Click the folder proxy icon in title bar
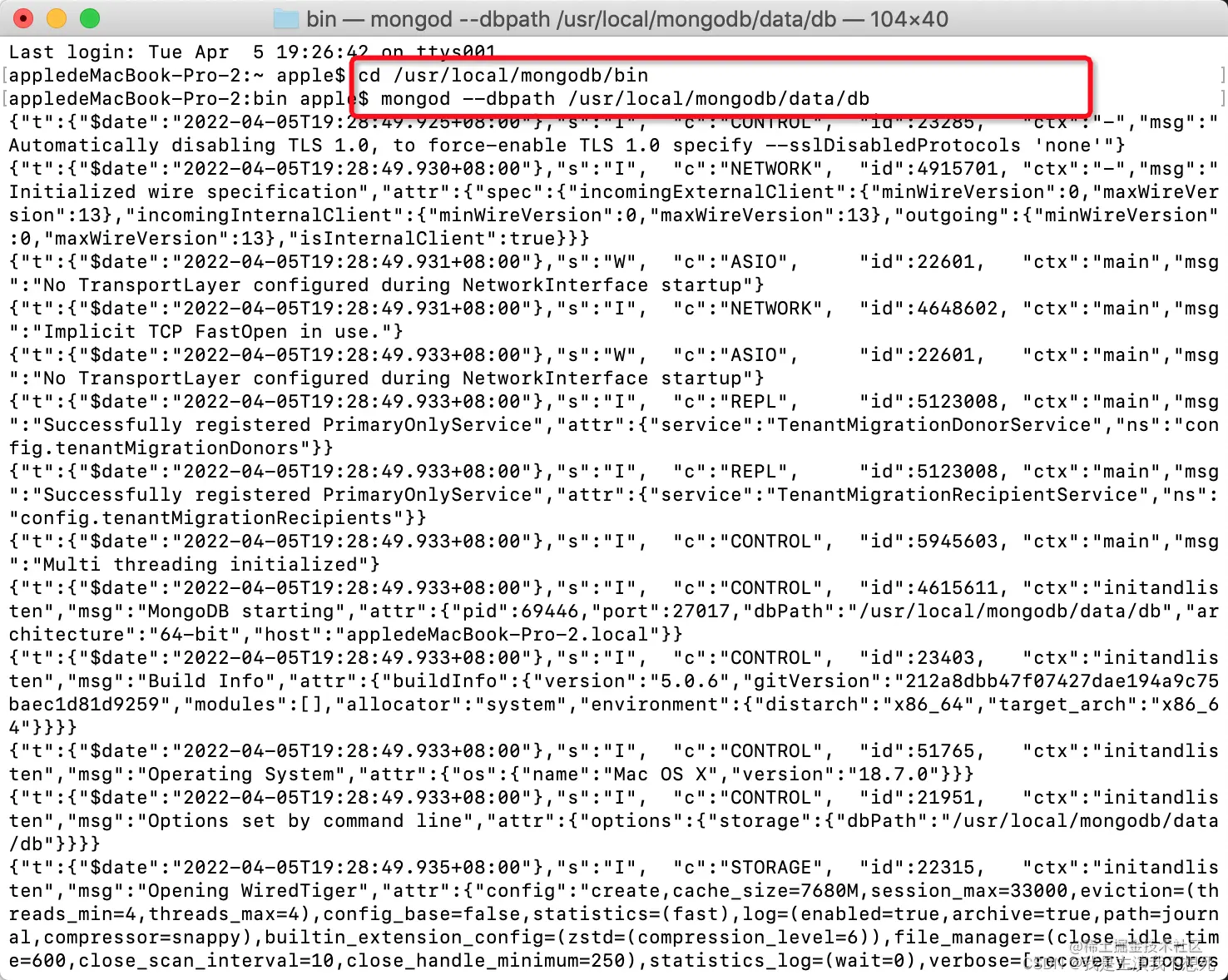Viewport: 1228px width, 980px height. click(x=285, y=18)
